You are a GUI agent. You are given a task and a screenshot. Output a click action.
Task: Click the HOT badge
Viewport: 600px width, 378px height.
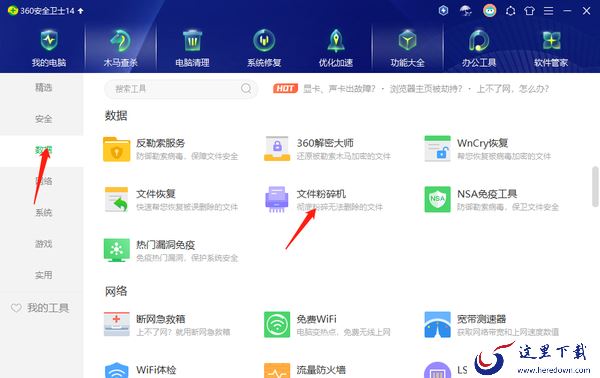(x=285, y=89)
